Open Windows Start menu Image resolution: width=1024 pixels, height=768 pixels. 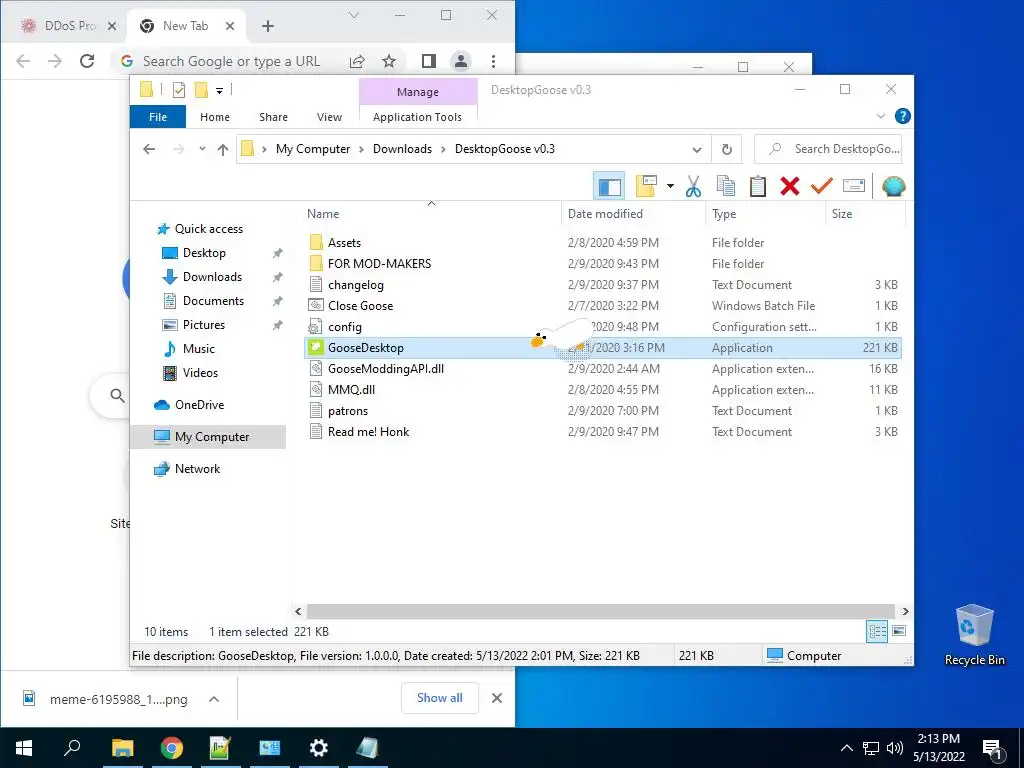coord(24,748)
